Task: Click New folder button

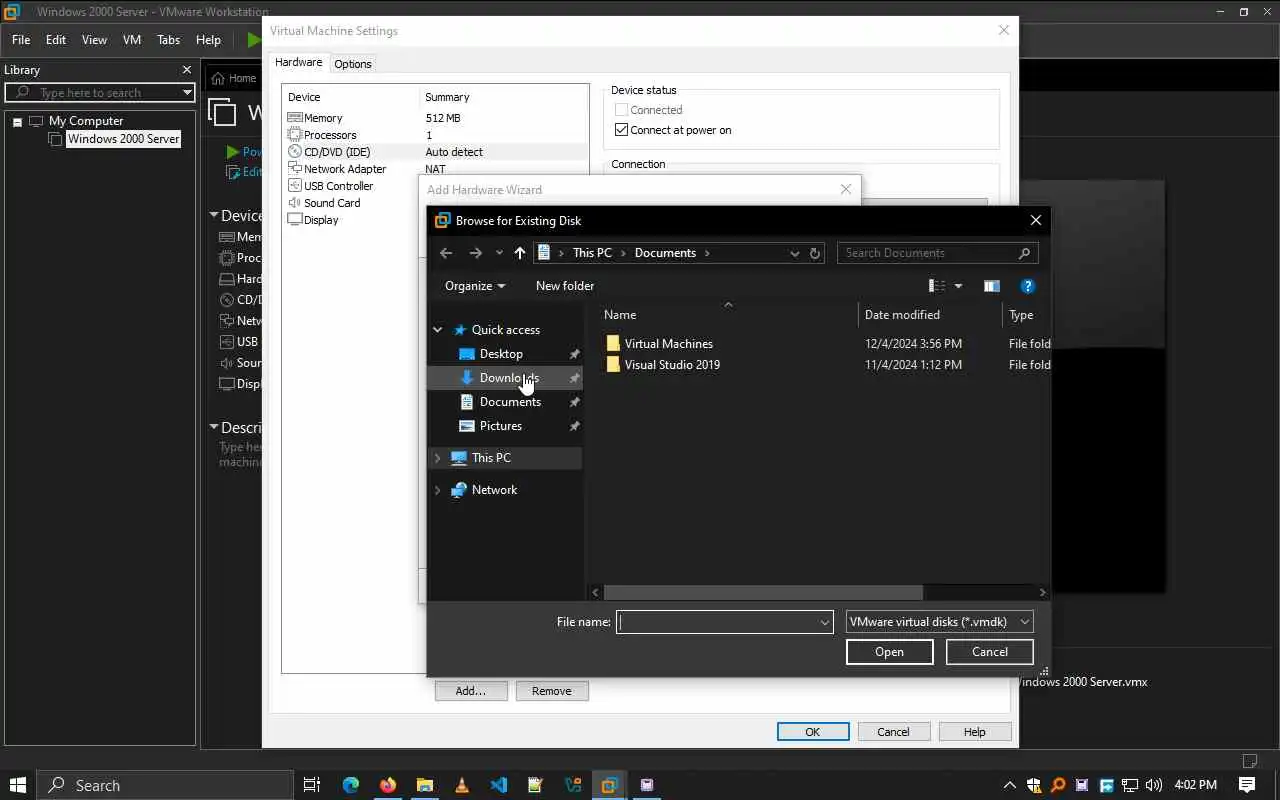Action: 565,286
